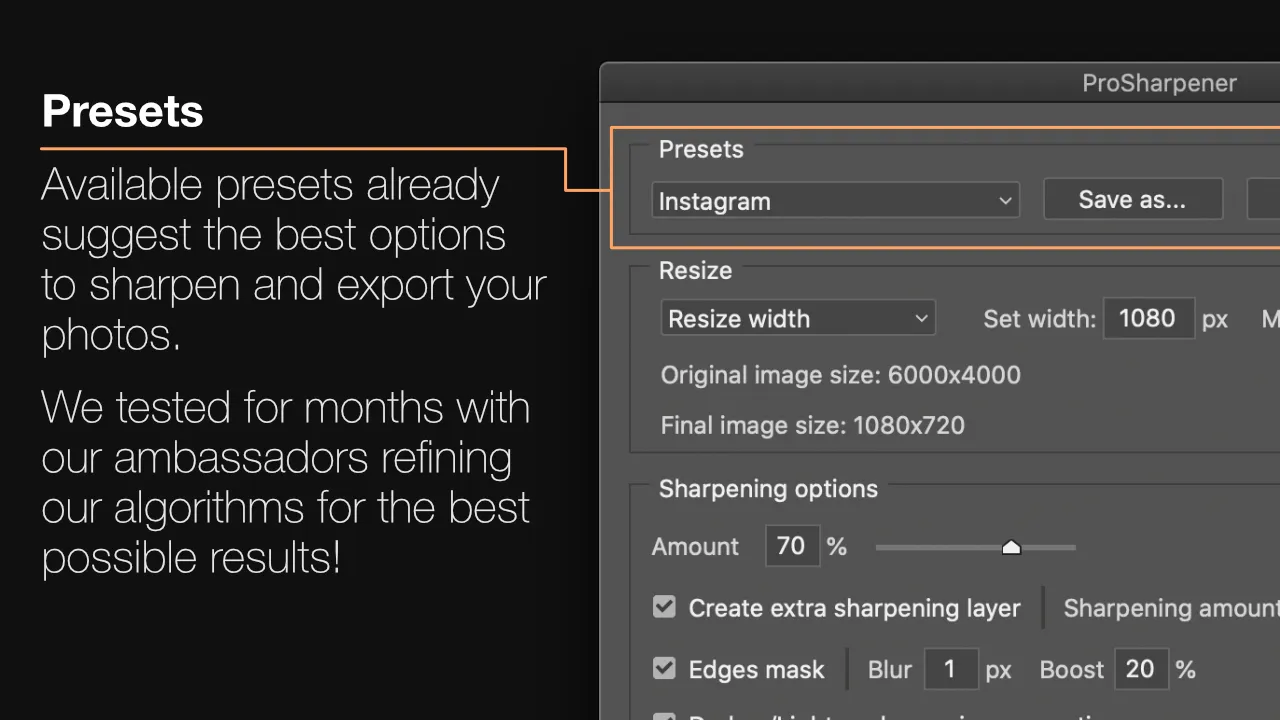The width and height of the screenshot is (1280, 720).
Task: Click the Resize width dropdown chevron
Action: [x=921, y=318]
